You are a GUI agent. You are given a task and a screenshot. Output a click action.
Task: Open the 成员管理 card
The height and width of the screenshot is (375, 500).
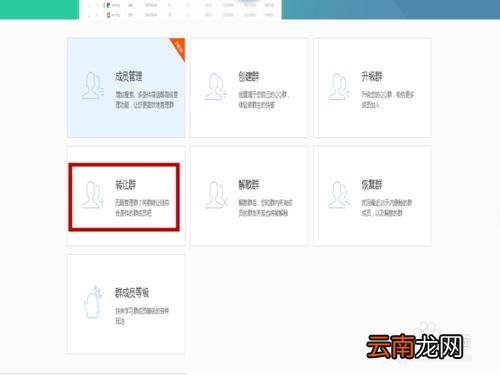pos(126,88)
